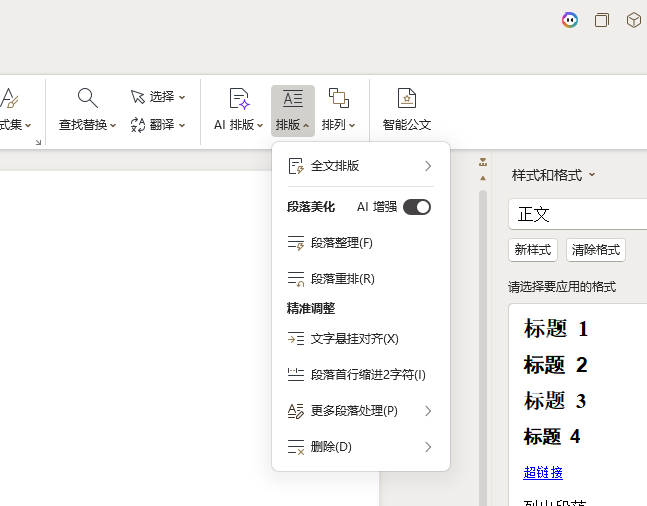The height and width of the screenshot is (506, 647).
Task: Click the 更多段落处理 submenu chevron
Action: (428, 411)
